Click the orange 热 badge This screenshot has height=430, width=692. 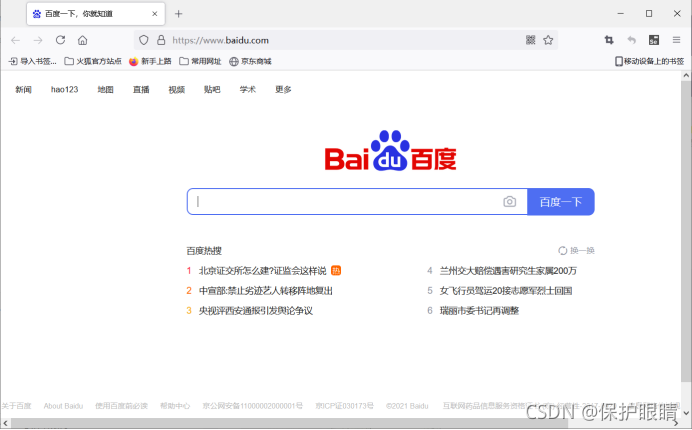tap(336, 271)
